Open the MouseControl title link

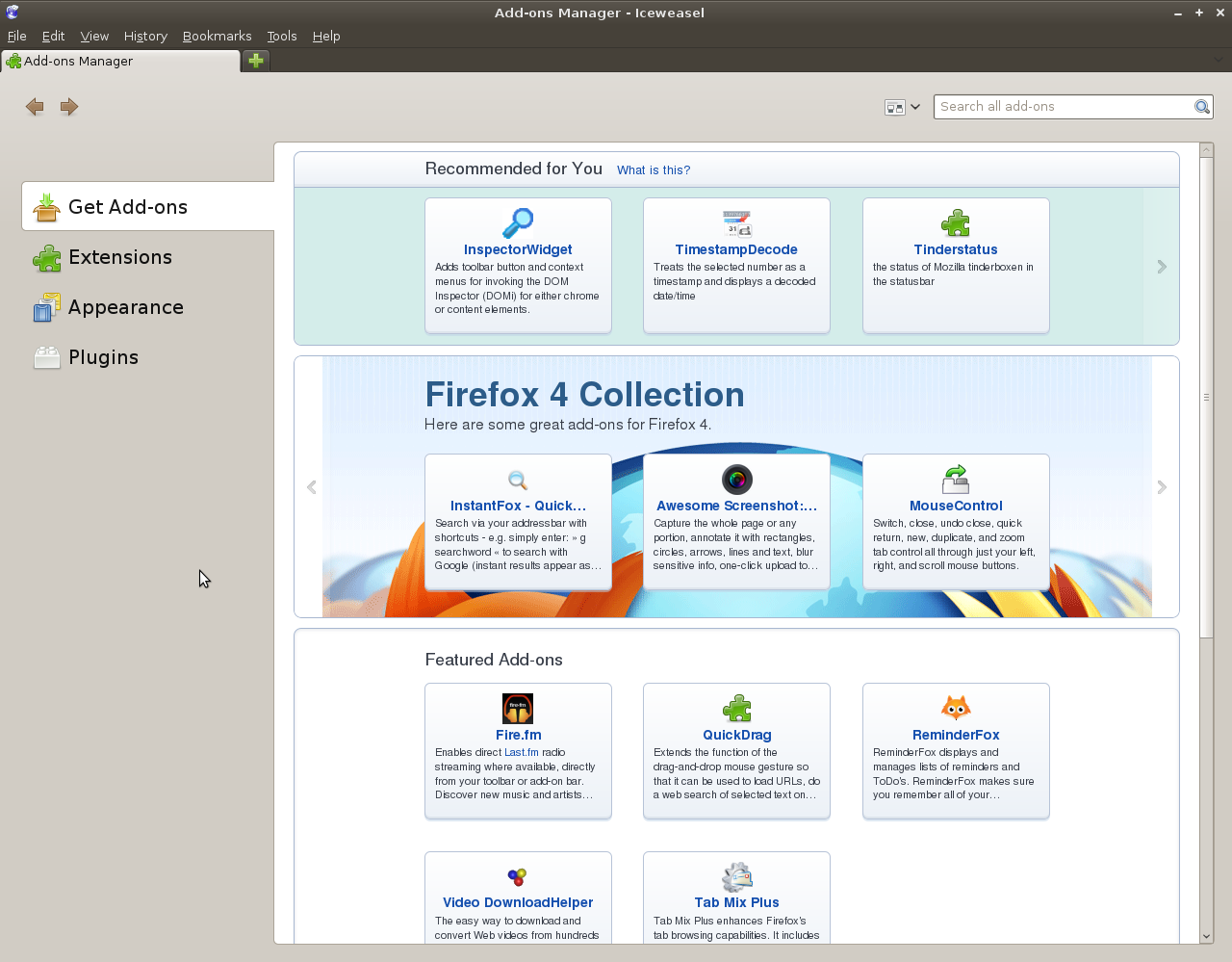[x=956, y=506]
